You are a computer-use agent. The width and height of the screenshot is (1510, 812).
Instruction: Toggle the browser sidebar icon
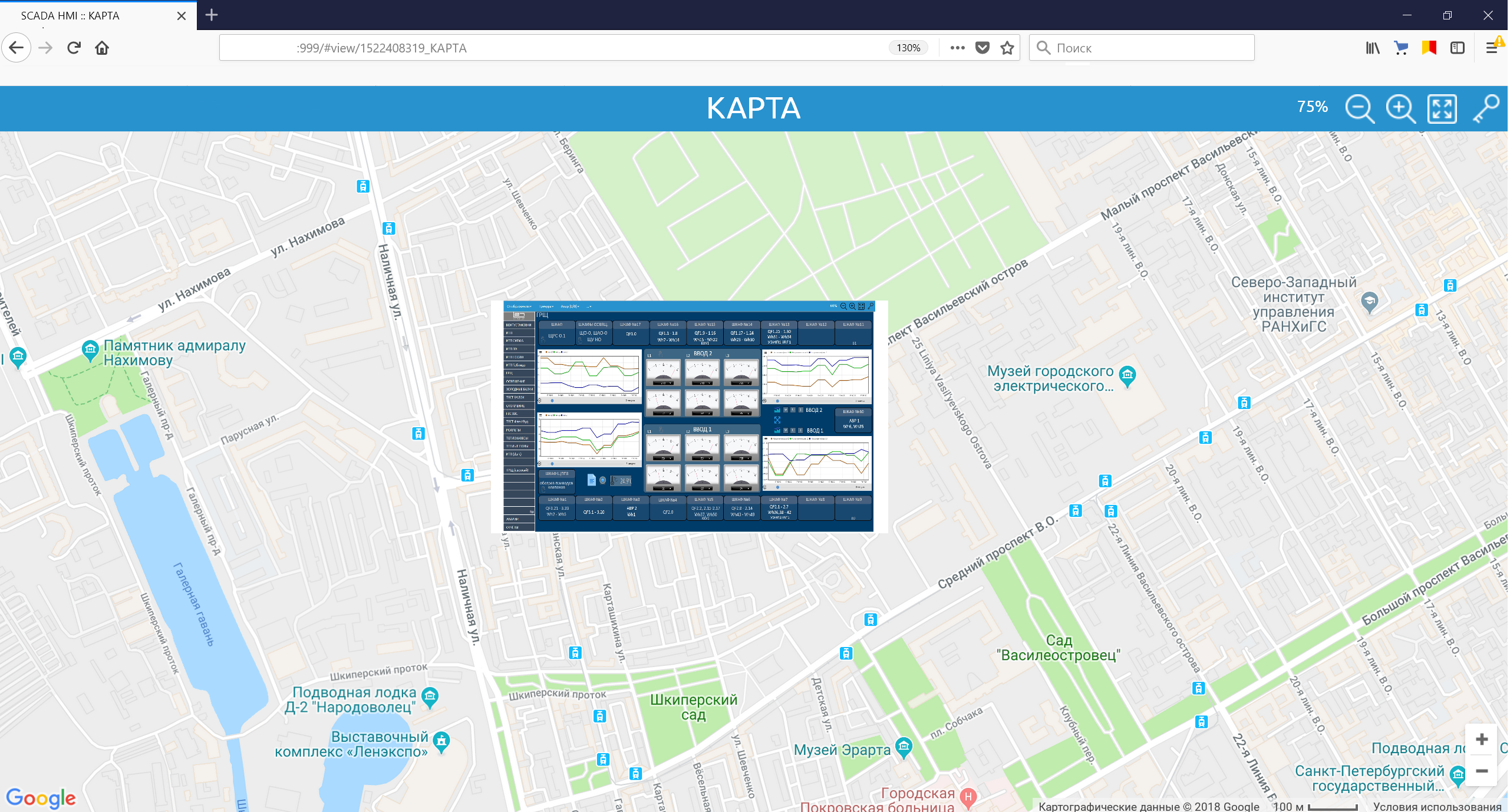pos(1458,48)
